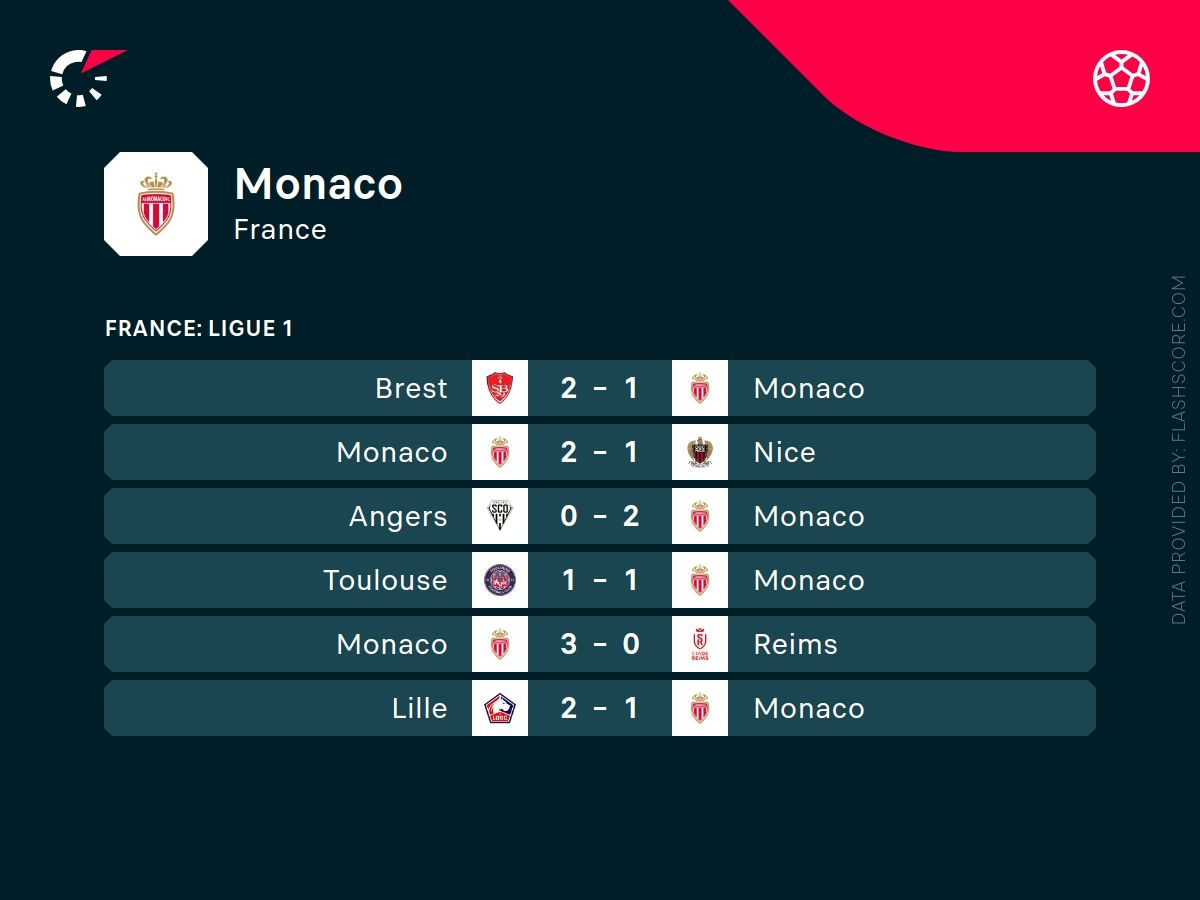Click the Reims club crest

[700, 644]
